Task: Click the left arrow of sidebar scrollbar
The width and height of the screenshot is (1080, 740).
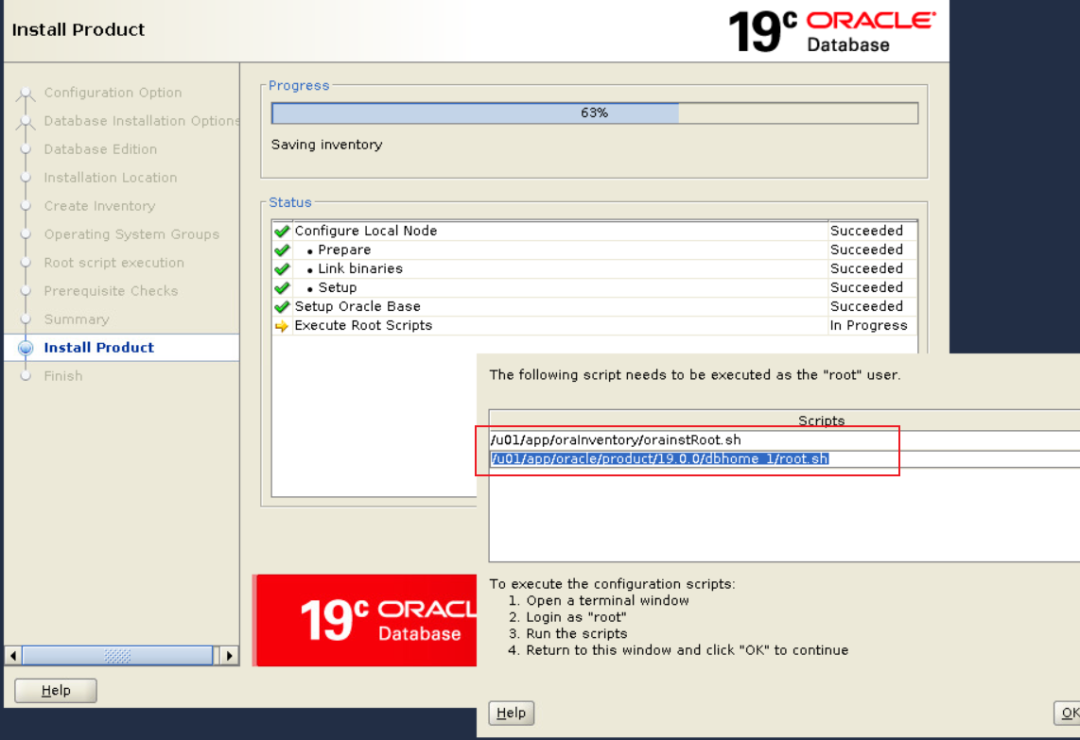Action: [13, 655]
